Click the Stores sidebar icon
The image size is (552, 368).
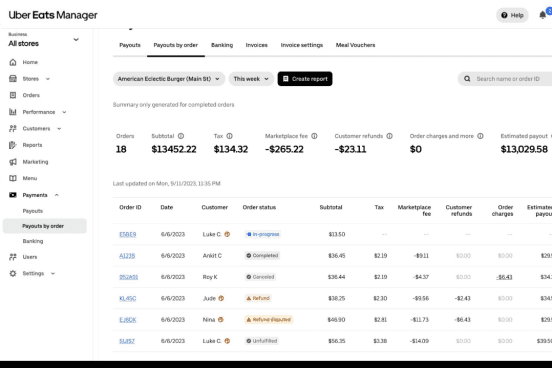pyautogui.click(x=13, y=79)
